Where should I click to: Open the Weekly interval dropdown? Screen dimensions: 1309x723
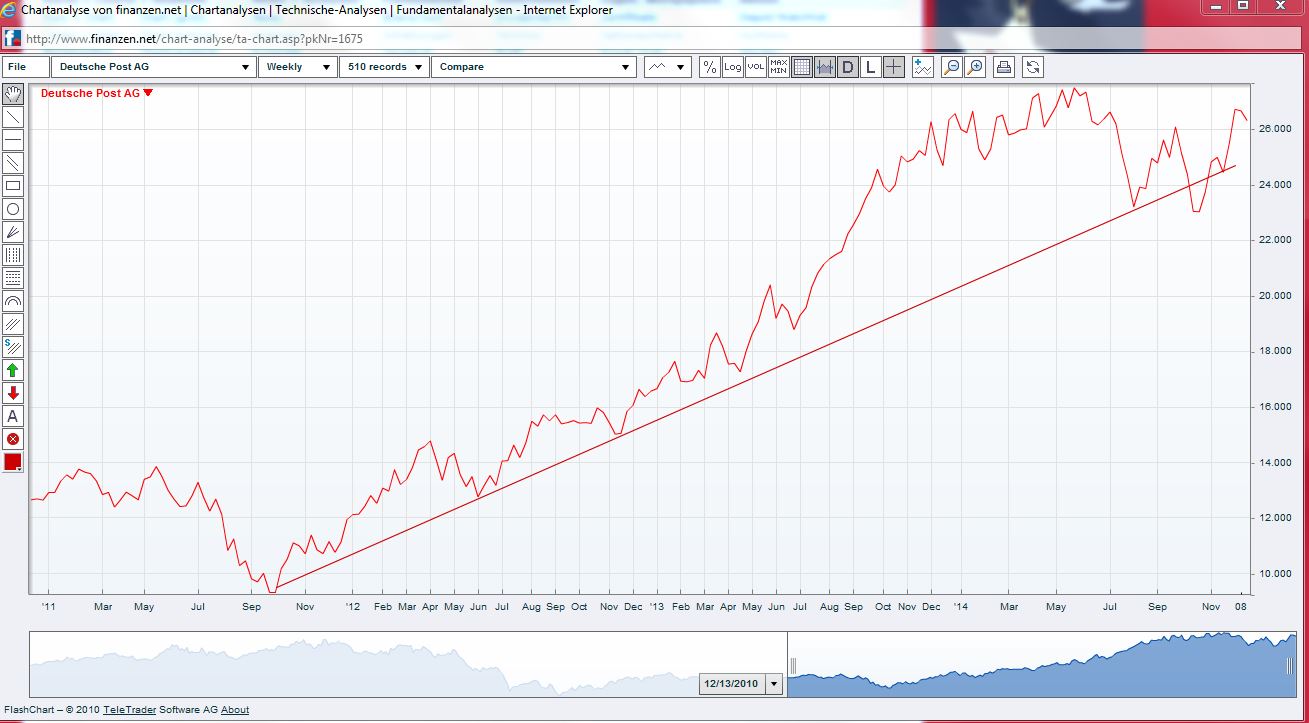click(x=298, y=67)
